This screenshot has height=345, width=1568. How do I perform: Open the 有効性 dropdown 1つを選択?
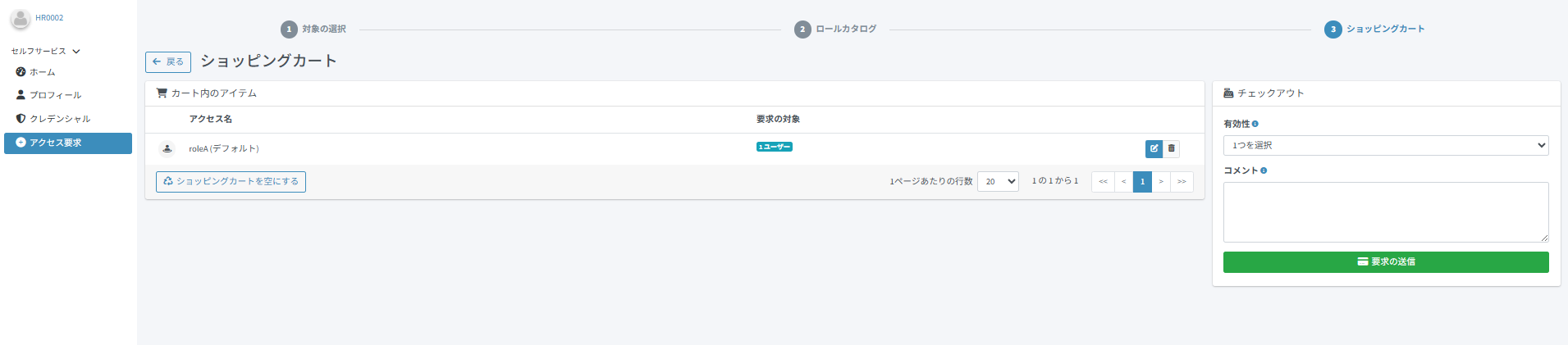(1386, 145)
